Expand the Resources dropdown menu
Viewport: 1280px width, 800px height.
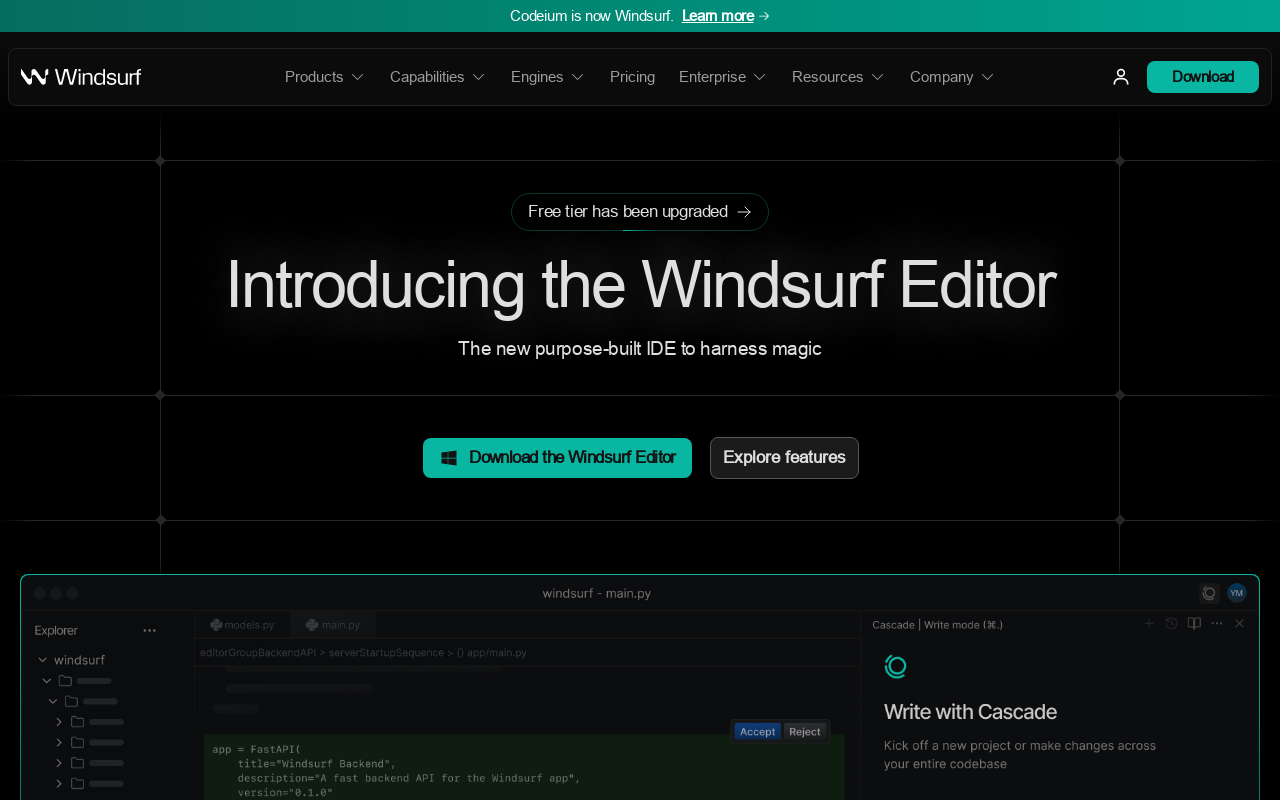(838, 77)
